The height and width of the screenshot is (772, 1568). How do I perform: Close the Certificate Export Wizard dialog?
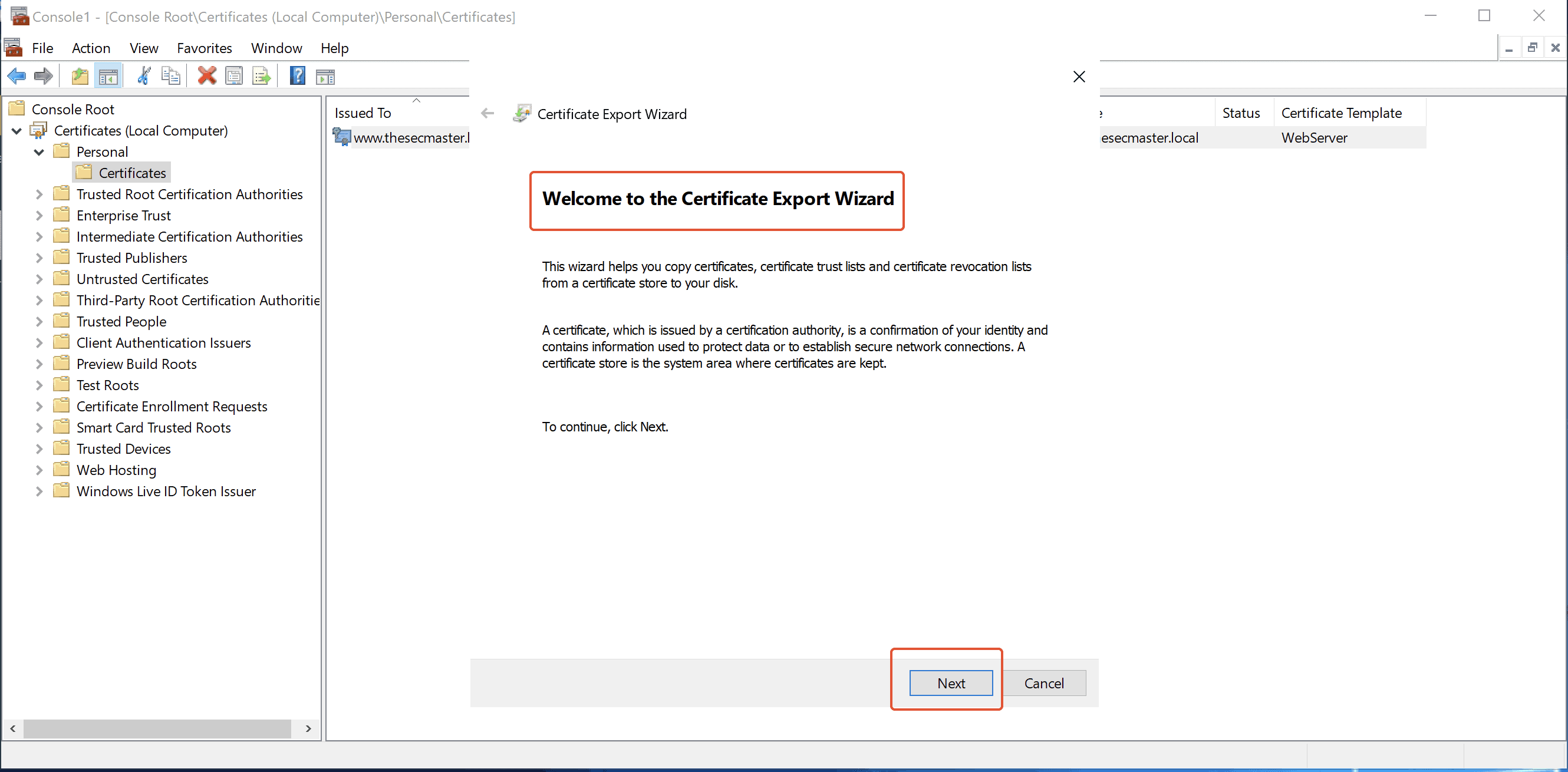[1079, 77]
